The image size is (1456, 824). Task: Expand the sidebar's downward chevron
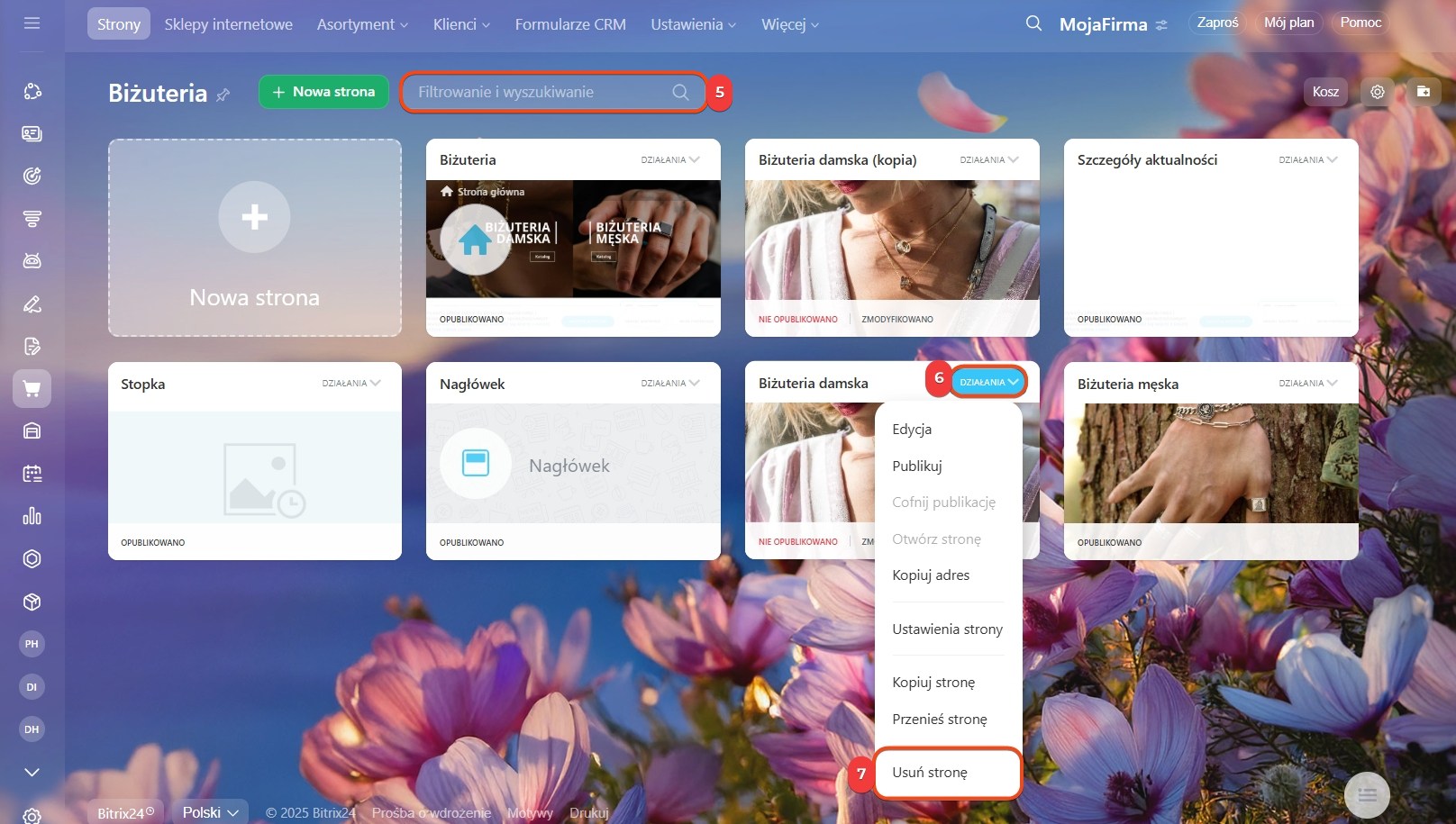[x=32, y=772]
